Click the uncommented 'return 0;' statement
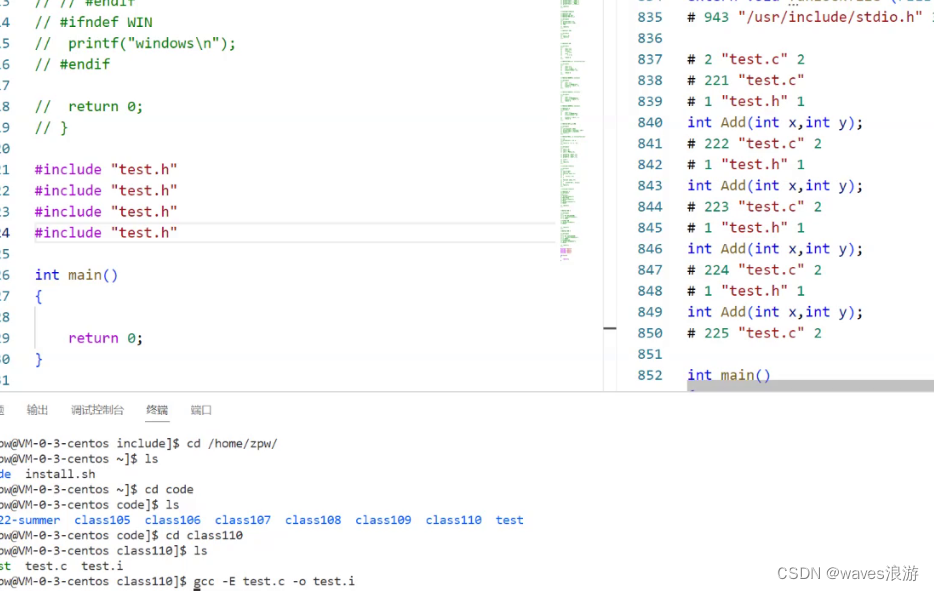 coord(105,338)
